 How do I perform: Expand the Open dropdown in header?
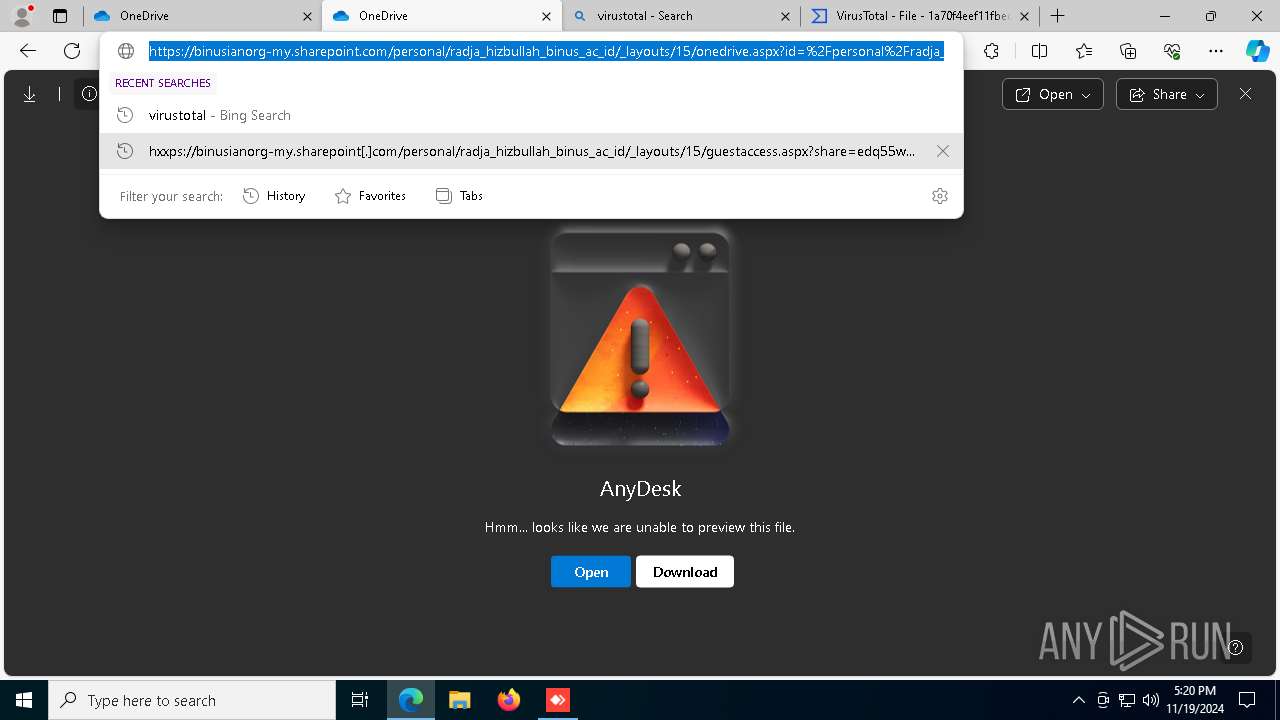pyautogui.click(x=1053, y=94)
